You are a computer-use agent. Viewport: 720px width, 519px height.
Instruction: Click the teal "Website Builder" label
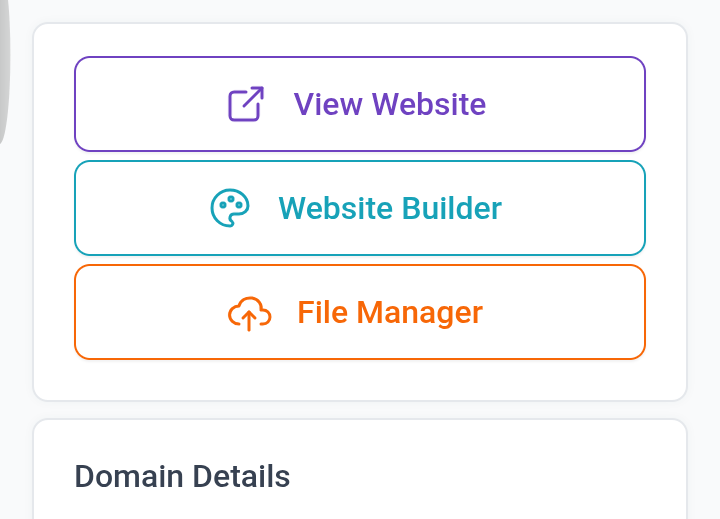[390, 208]
